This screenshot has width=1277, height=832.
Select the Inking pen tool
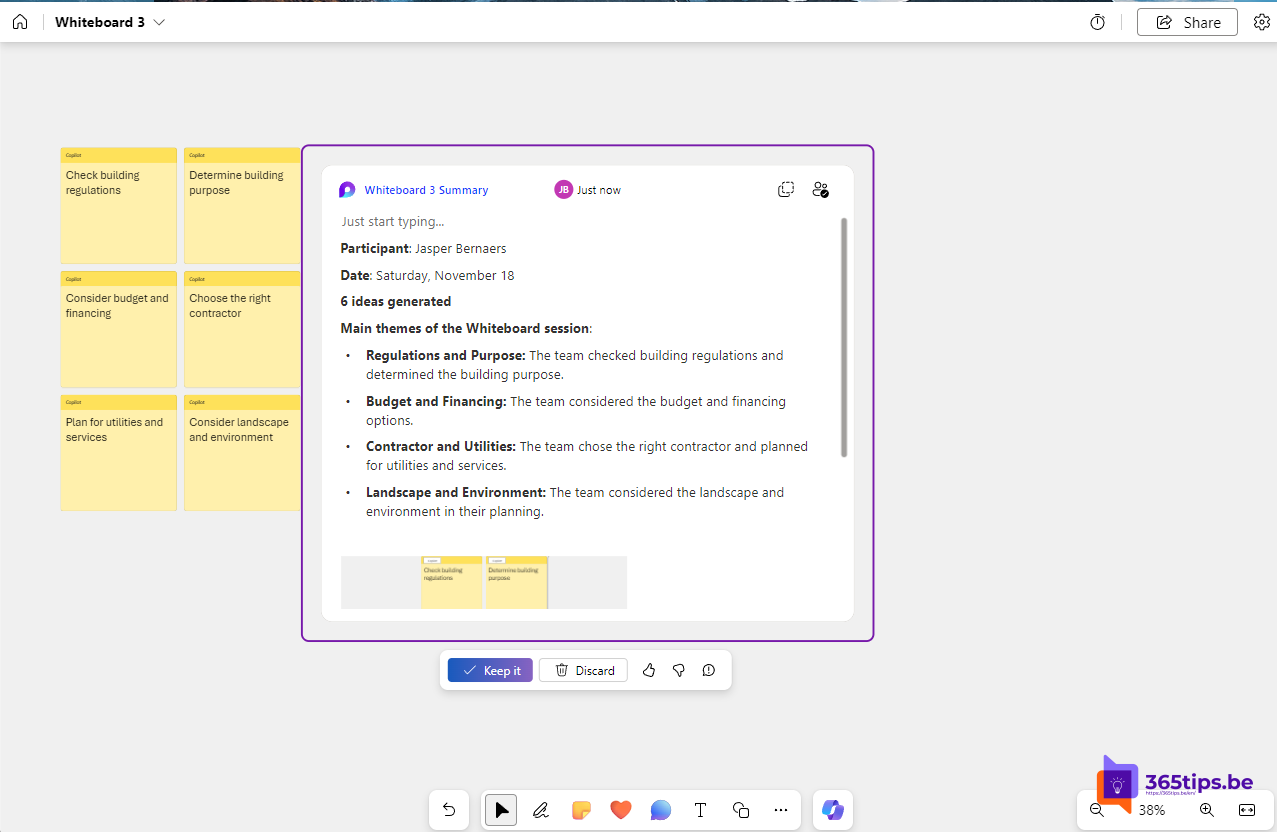pos(541,810)
